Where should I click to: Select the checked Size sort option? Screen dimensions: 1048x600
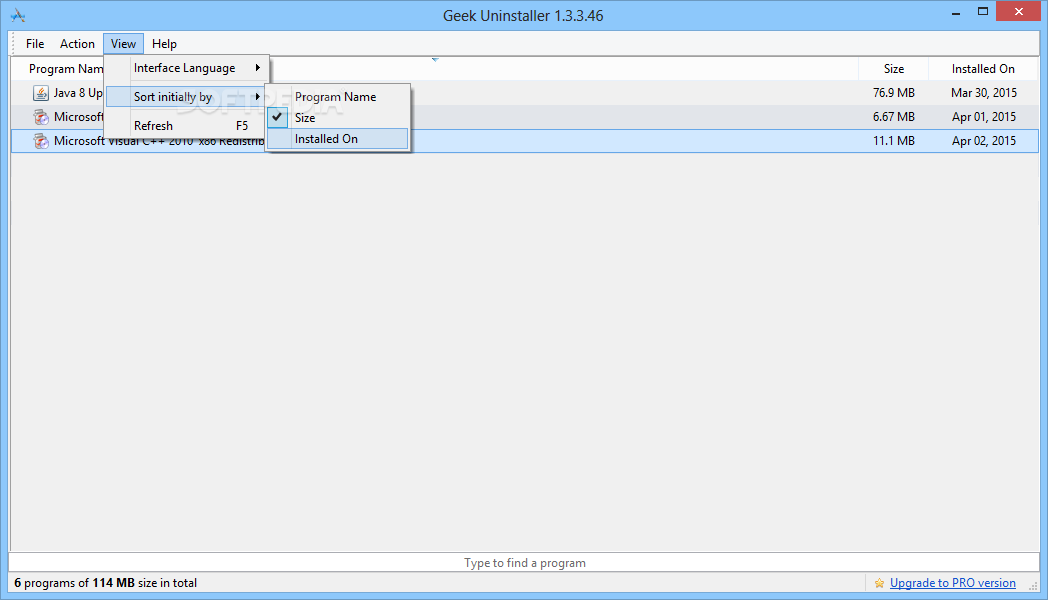[x=338, y=118]
